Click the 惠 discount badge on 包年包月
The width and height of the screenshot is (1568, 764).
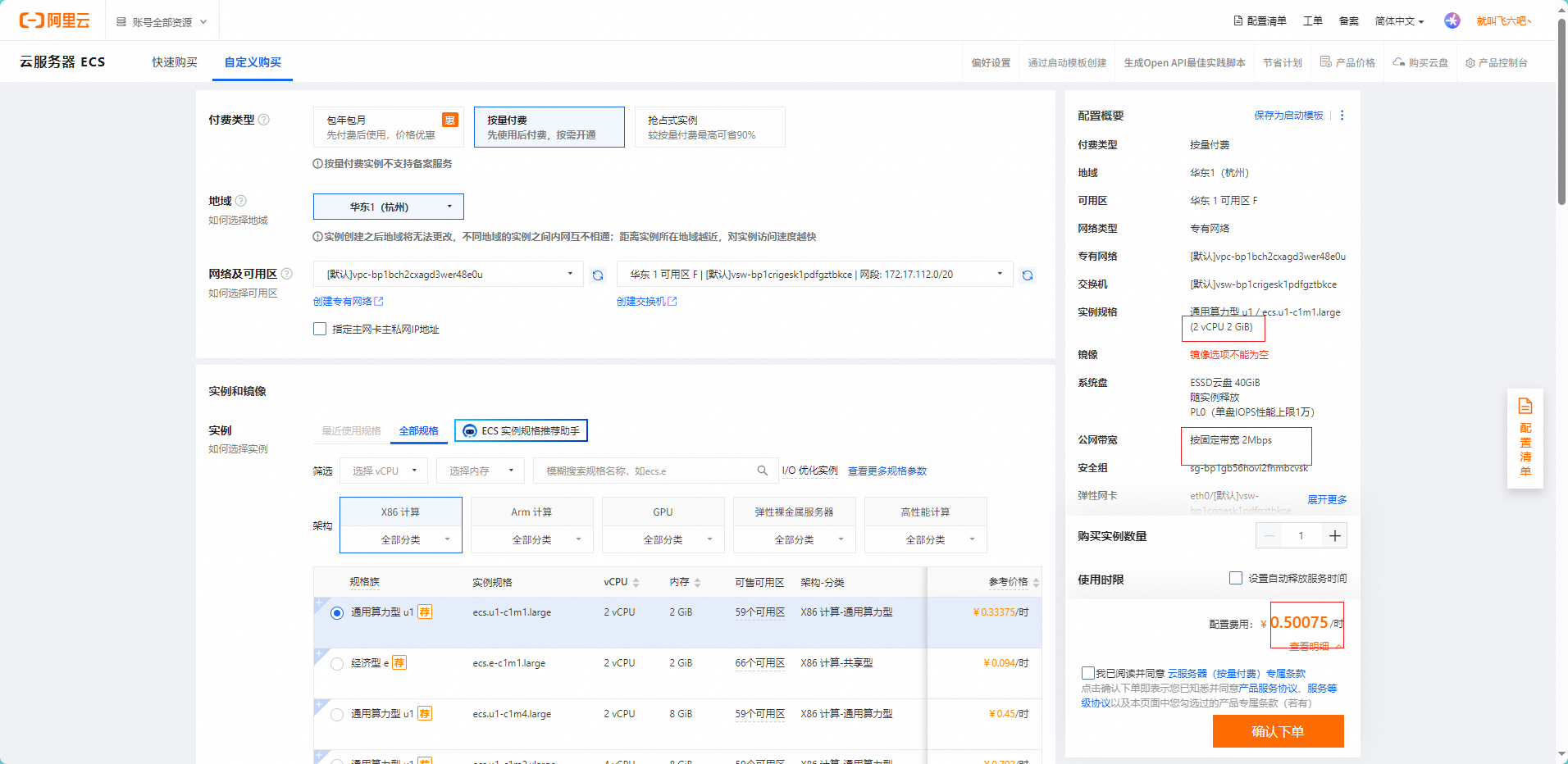click(450, 121)
